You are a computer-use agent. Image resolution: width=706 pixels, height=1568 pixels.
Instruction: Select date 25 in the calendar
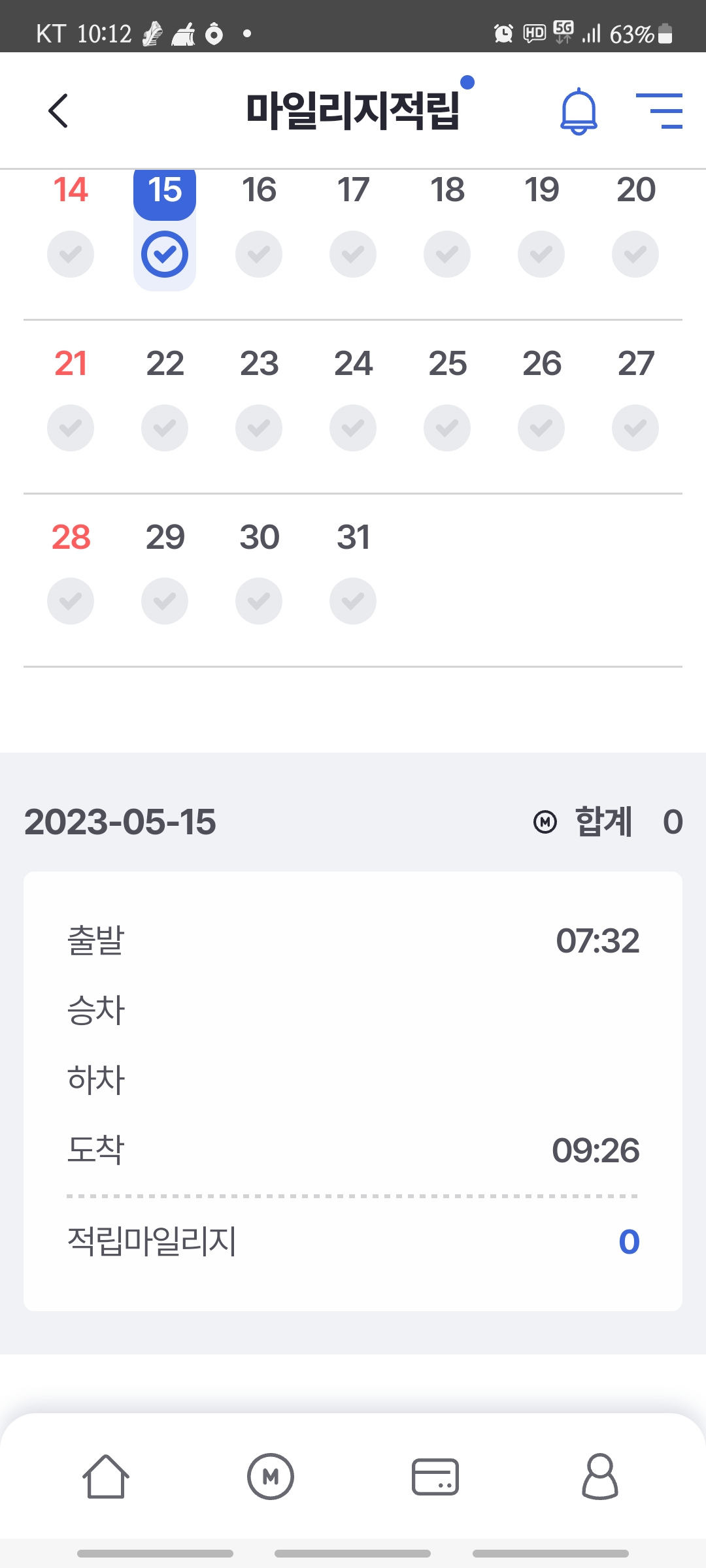pyautogui.click(x=447, y=363)
